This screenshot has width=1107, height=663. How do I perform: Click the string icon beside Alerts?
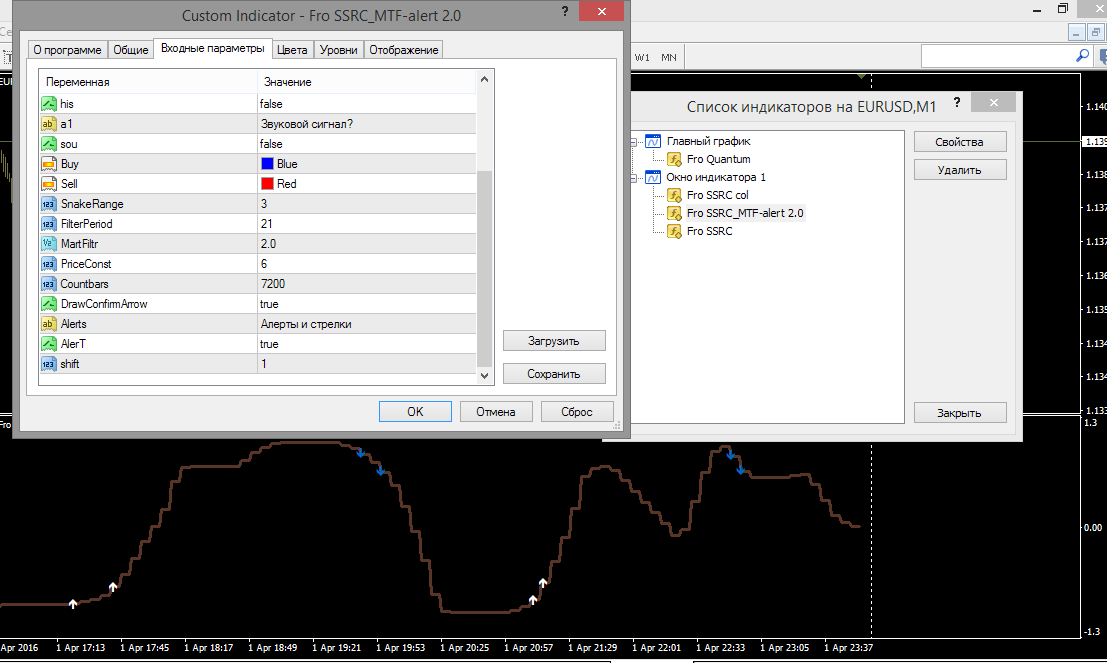pyautogui.click(x=49, y=324)
